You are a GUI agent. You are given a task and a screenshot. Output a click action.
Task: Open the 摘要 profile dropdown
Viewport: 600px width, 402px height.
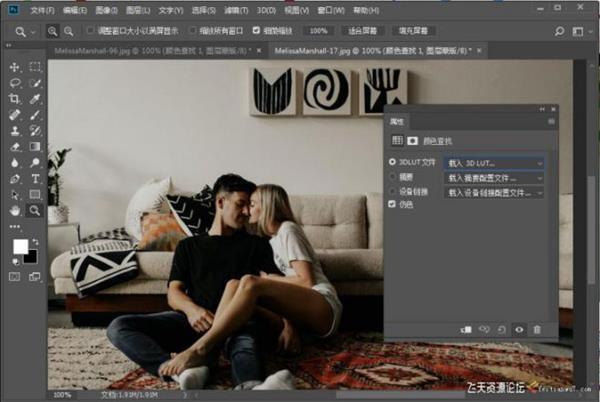pos(494,177)
